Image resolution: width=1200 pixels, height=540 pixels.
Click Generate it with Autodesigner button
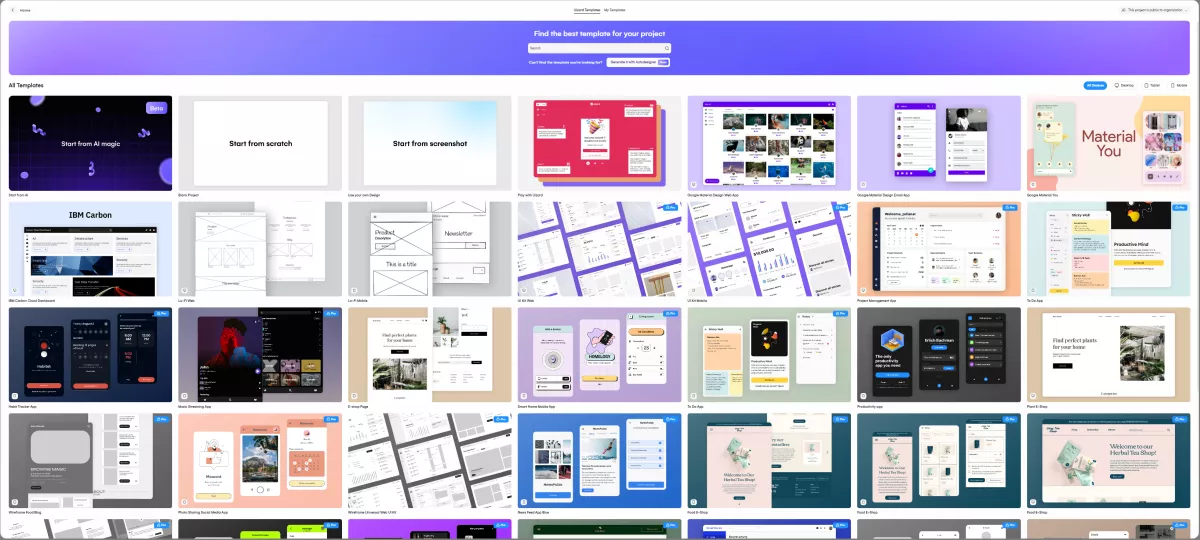pyautogui.click(x=639, y=62)
